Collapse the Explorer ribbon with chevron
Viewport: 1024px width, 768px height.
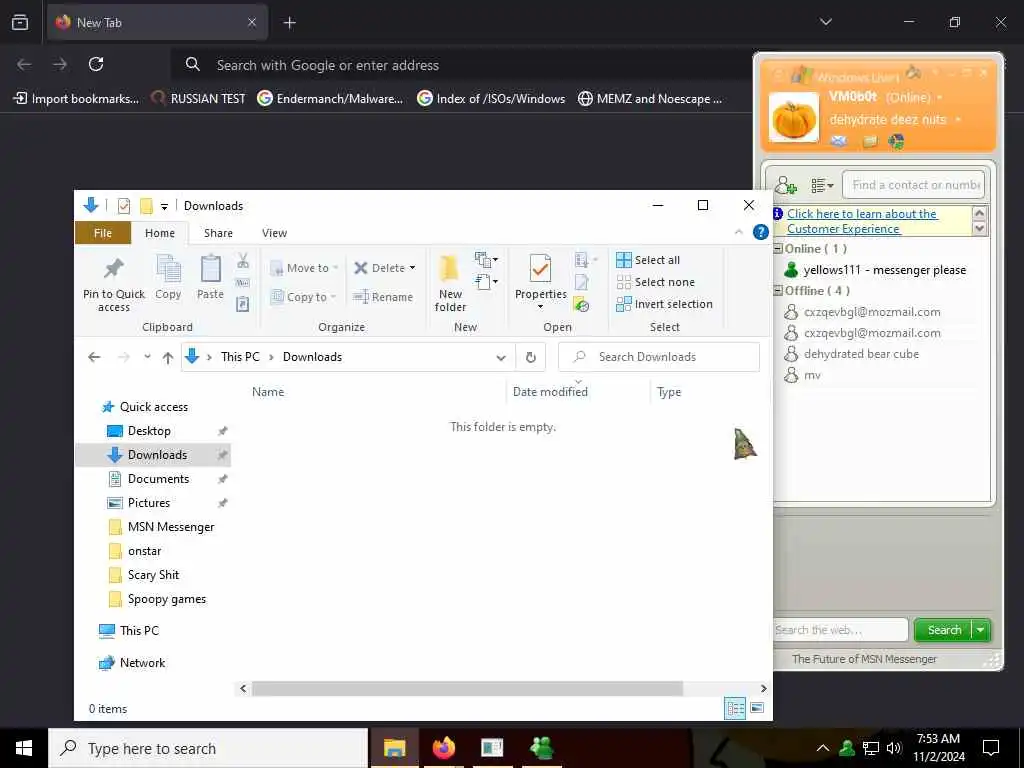(x=739, y=232)
